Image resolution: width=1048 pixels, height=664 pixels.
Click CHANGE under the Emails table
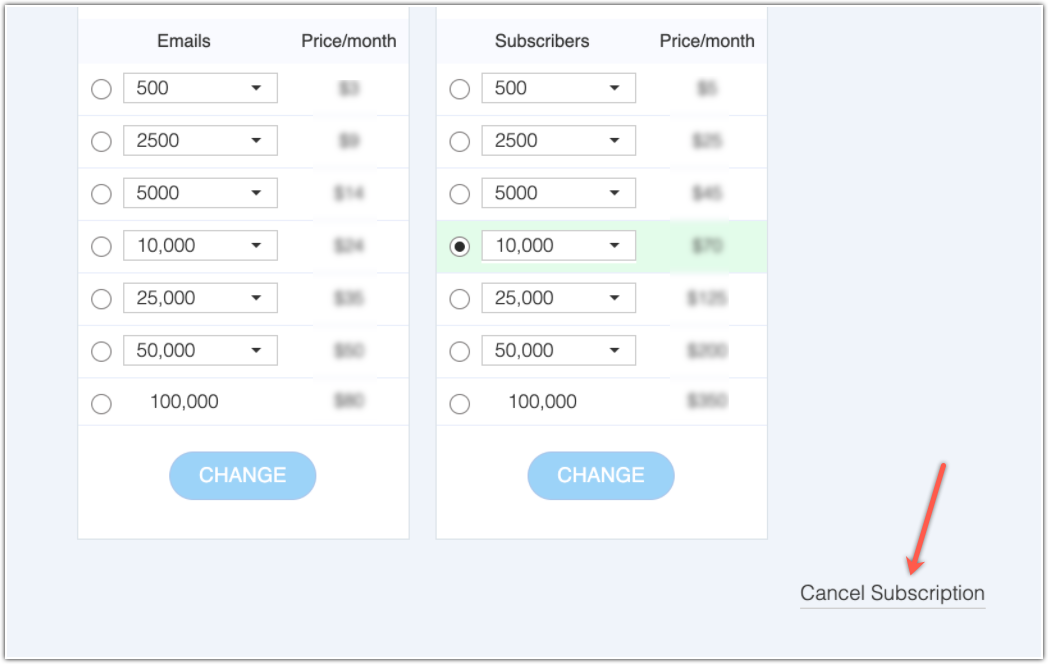click(x=242, y=475)
